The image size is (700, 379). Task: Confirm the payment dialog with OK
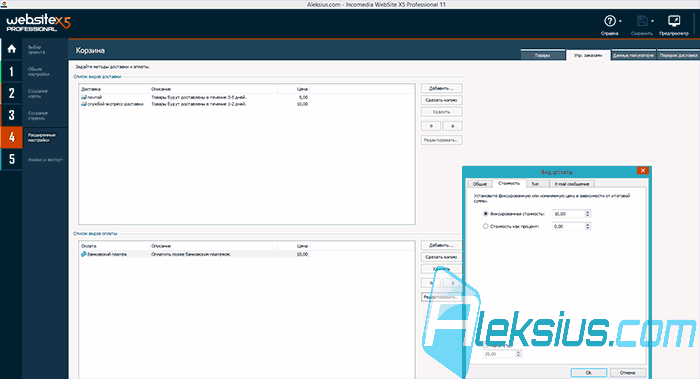[x=588, y=372]
